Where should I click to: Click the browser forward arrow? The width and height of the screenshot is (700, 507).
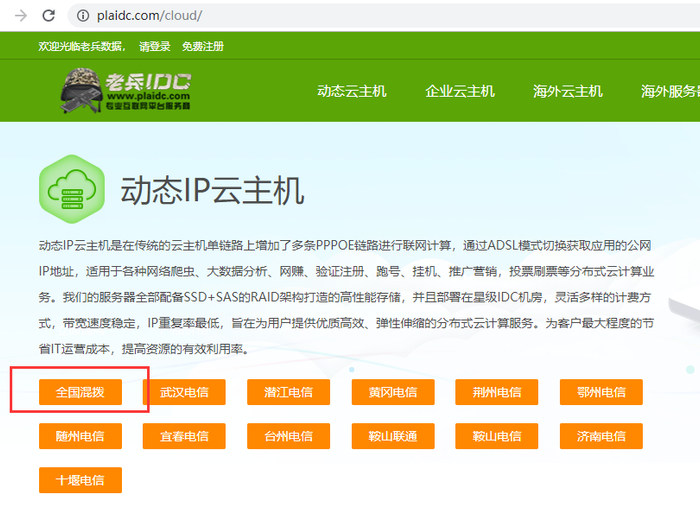coord(21,16)
